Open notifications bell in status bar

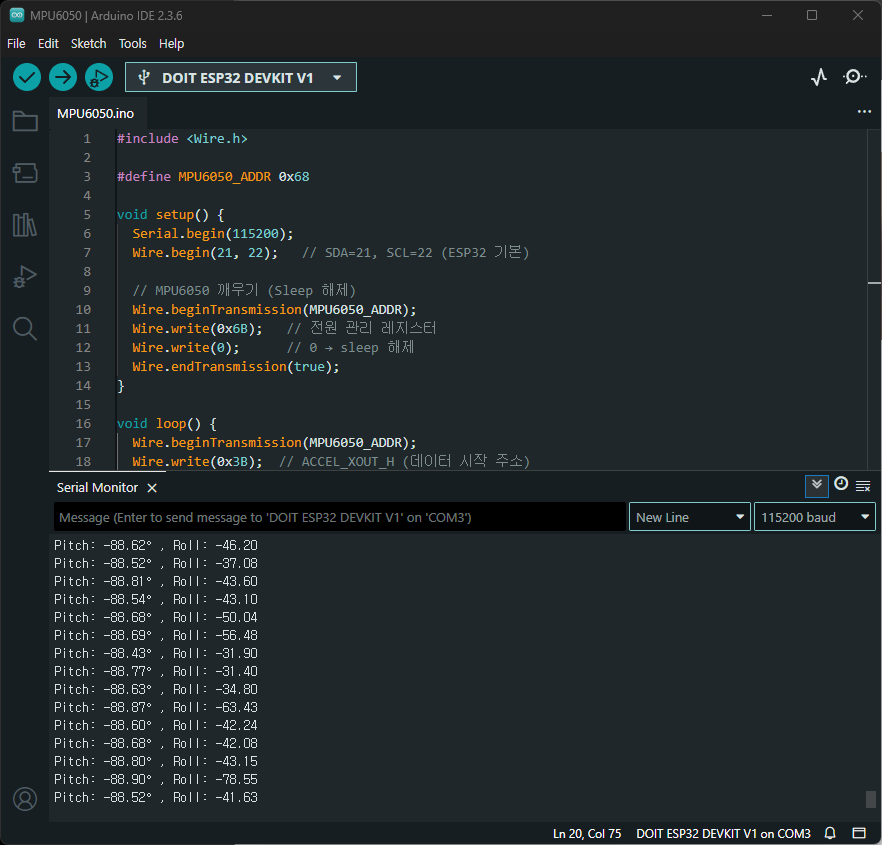[x=830, y=833]
